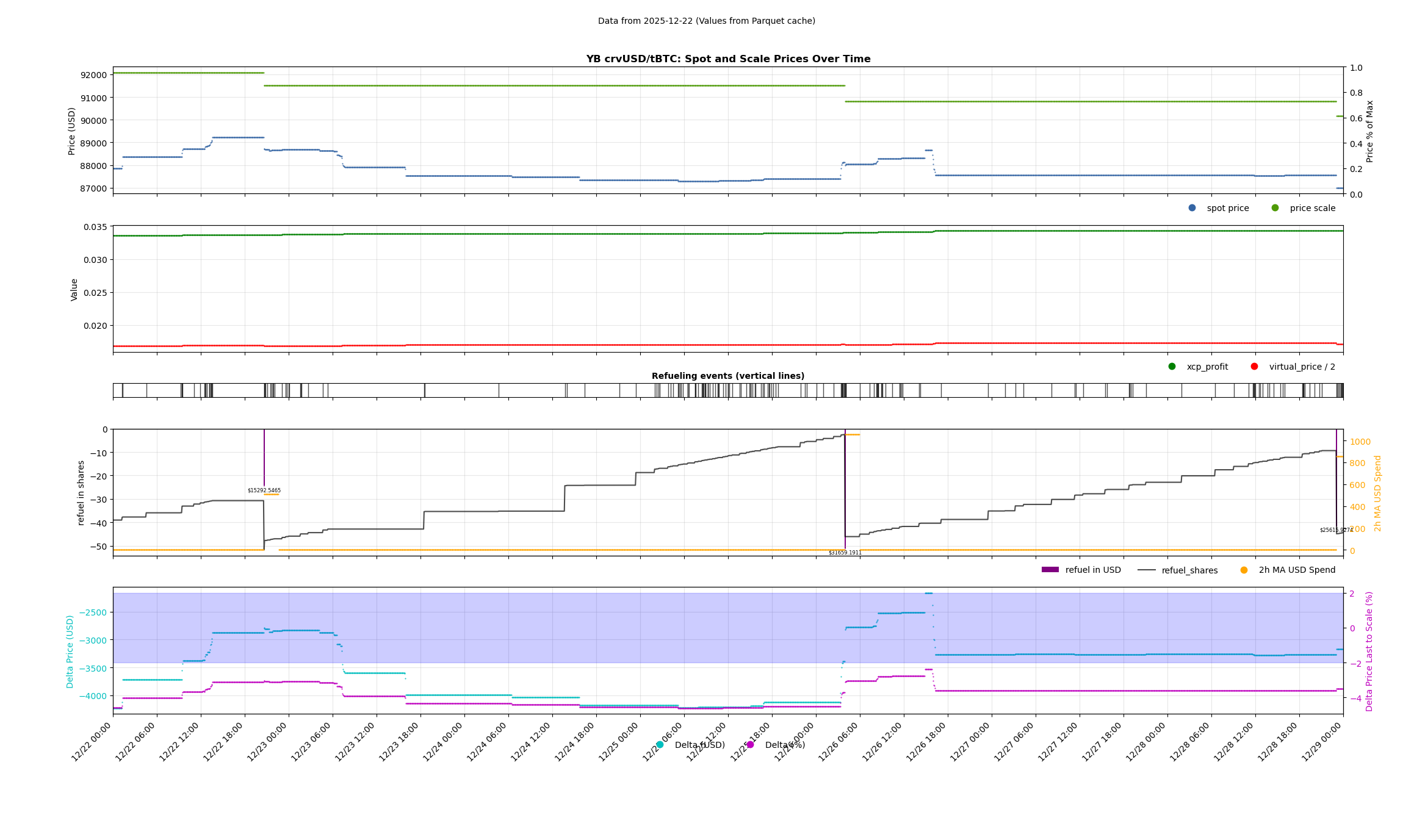Click the $15292.5465 refuel annotation label
This screenshot has width=1414, height=840.
point(264,490)
